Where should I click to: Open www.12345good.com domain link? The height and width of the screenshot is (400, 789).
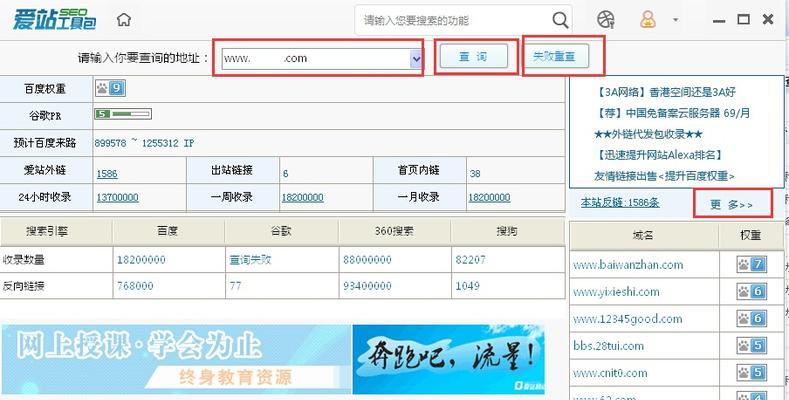(627, 319)
